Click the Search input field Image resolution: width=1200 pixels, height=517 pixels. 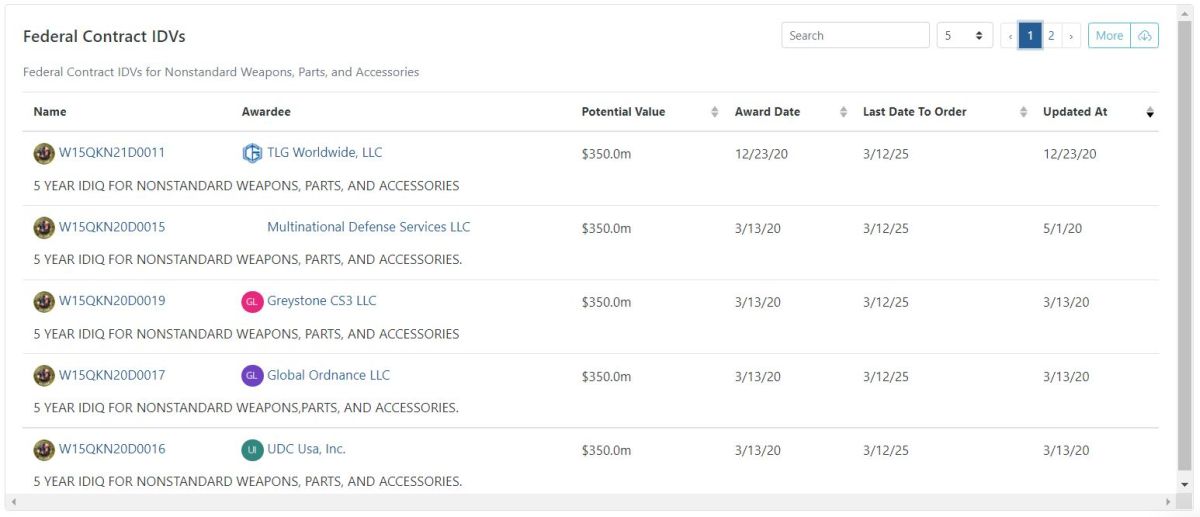(855, 36)
